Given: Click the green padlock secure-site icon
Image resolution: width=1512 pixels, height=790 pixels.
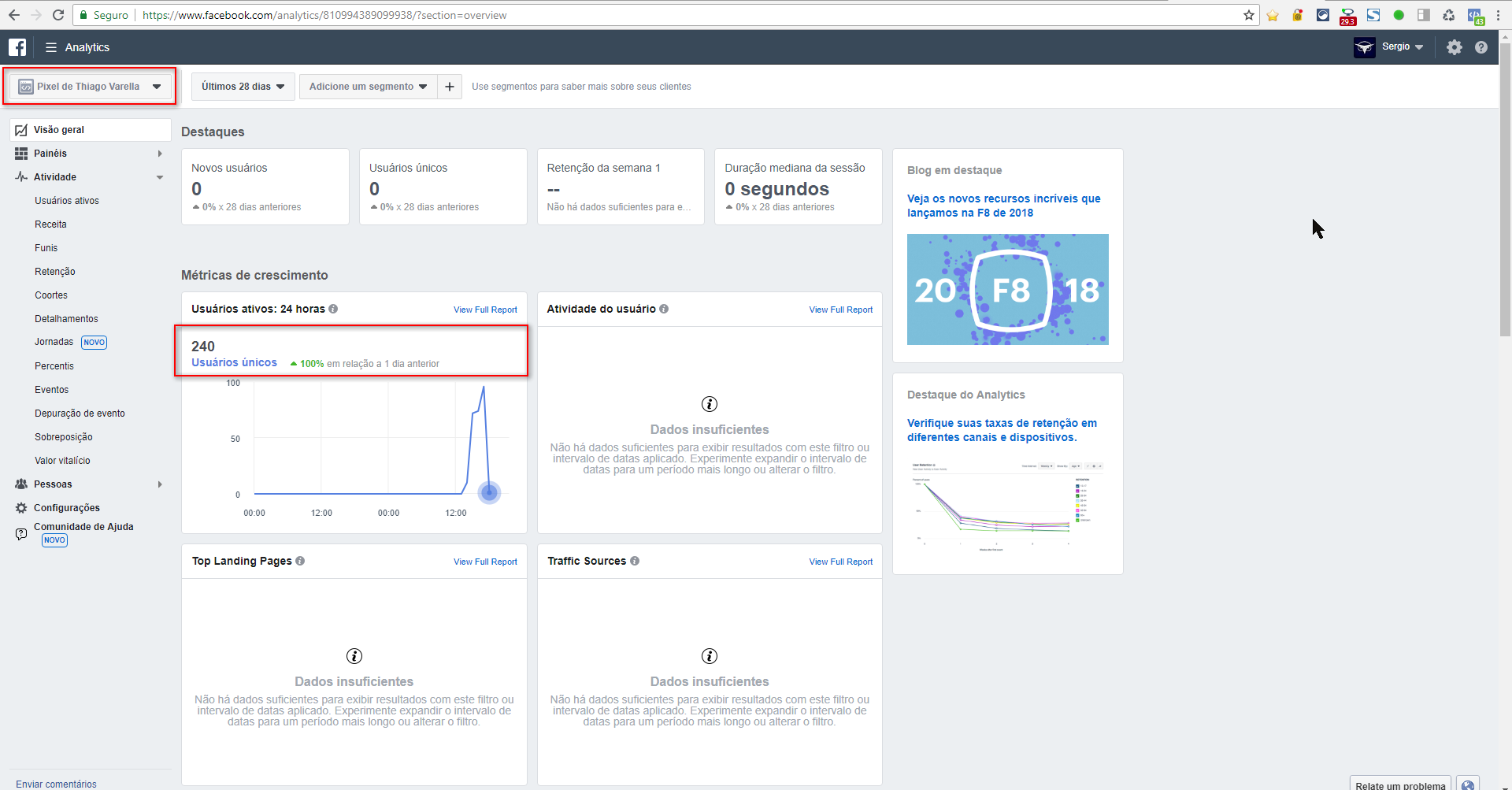Looking at the screenshot, I should [83, 15].
